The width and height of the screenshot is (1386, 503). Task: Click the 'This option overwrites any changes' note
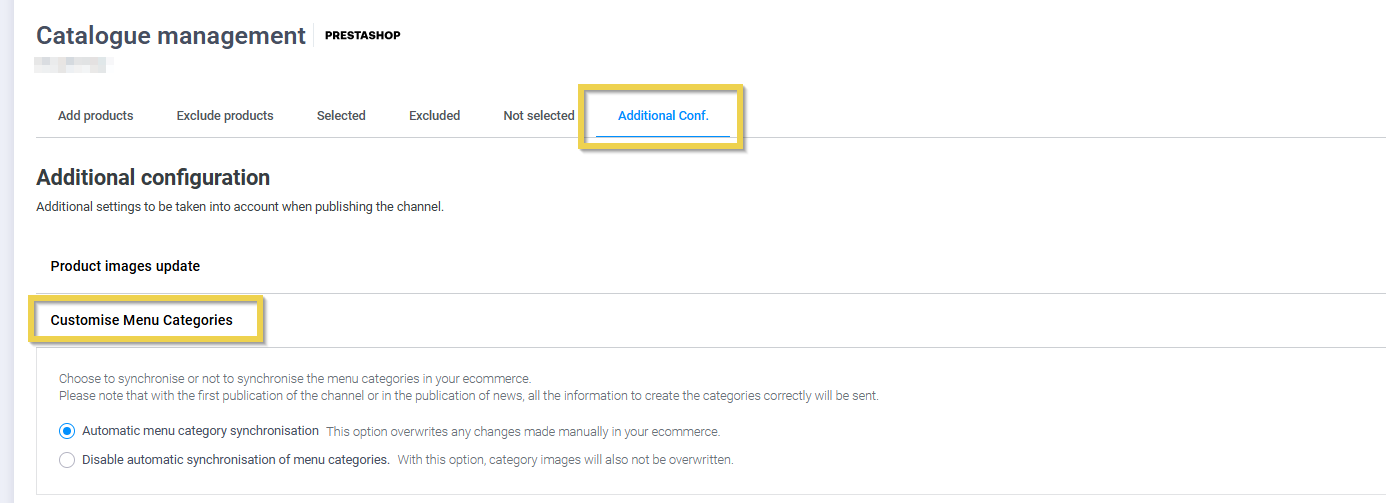click(523, 432)
